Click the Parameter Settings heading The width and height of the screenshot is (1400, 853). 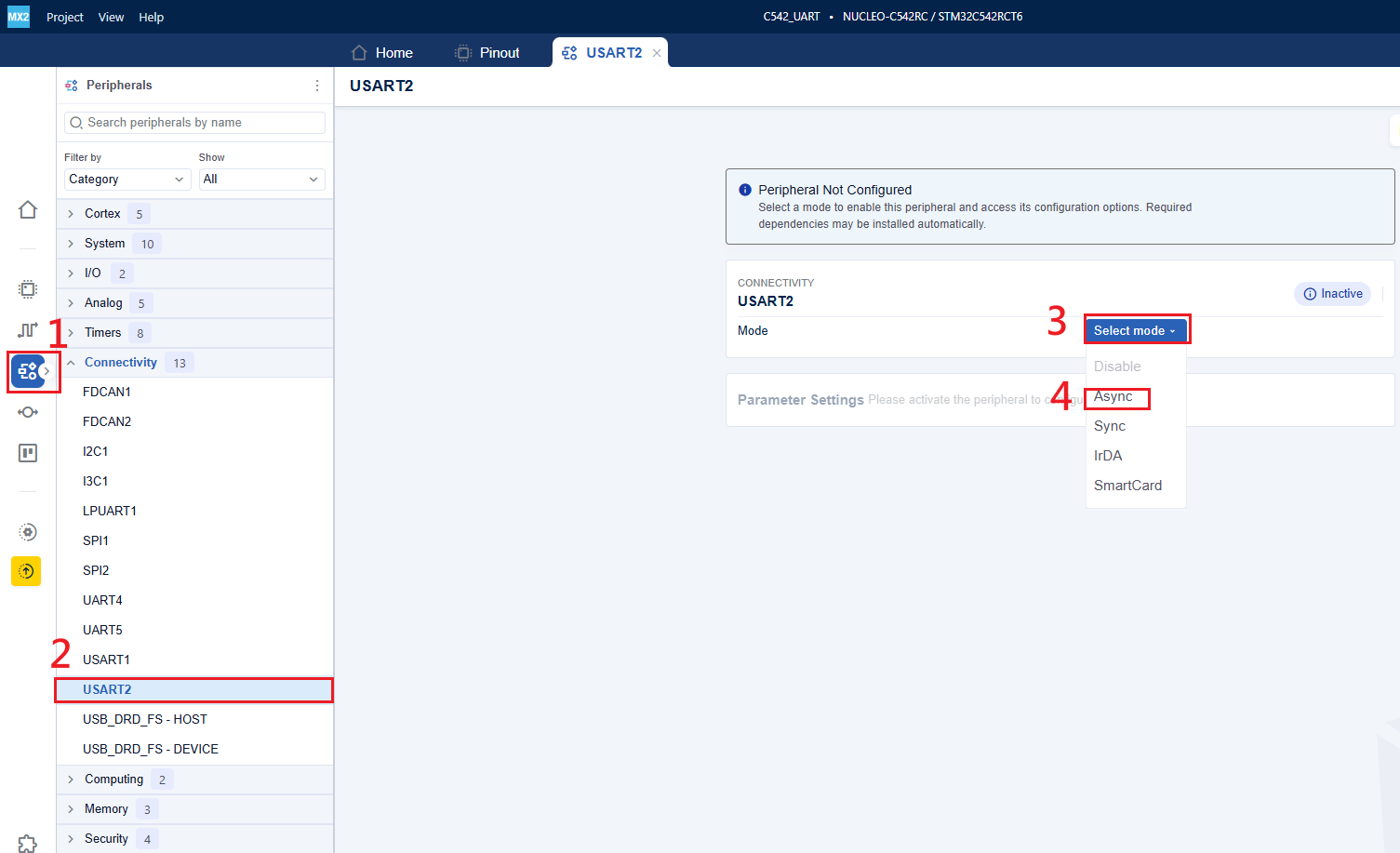[801, 400]
